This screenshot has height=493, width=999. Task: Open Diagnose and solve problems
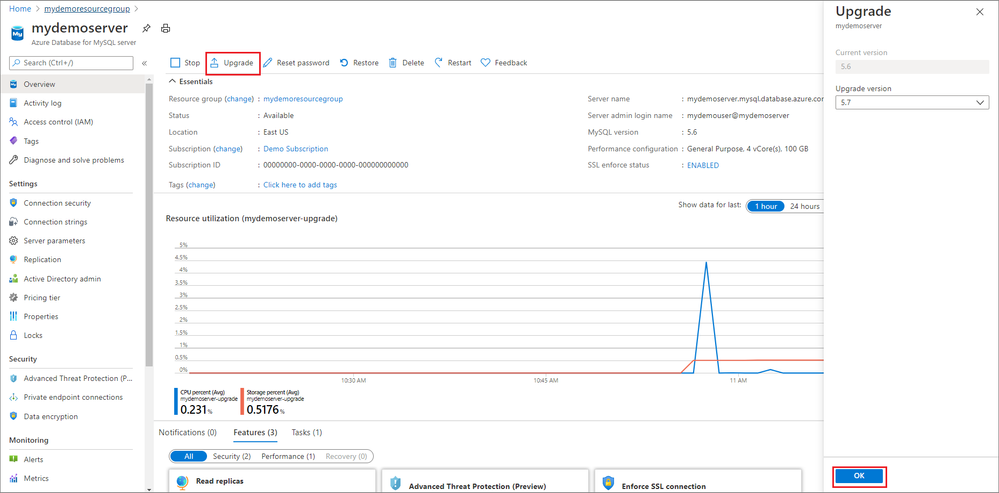coord(73,160)
